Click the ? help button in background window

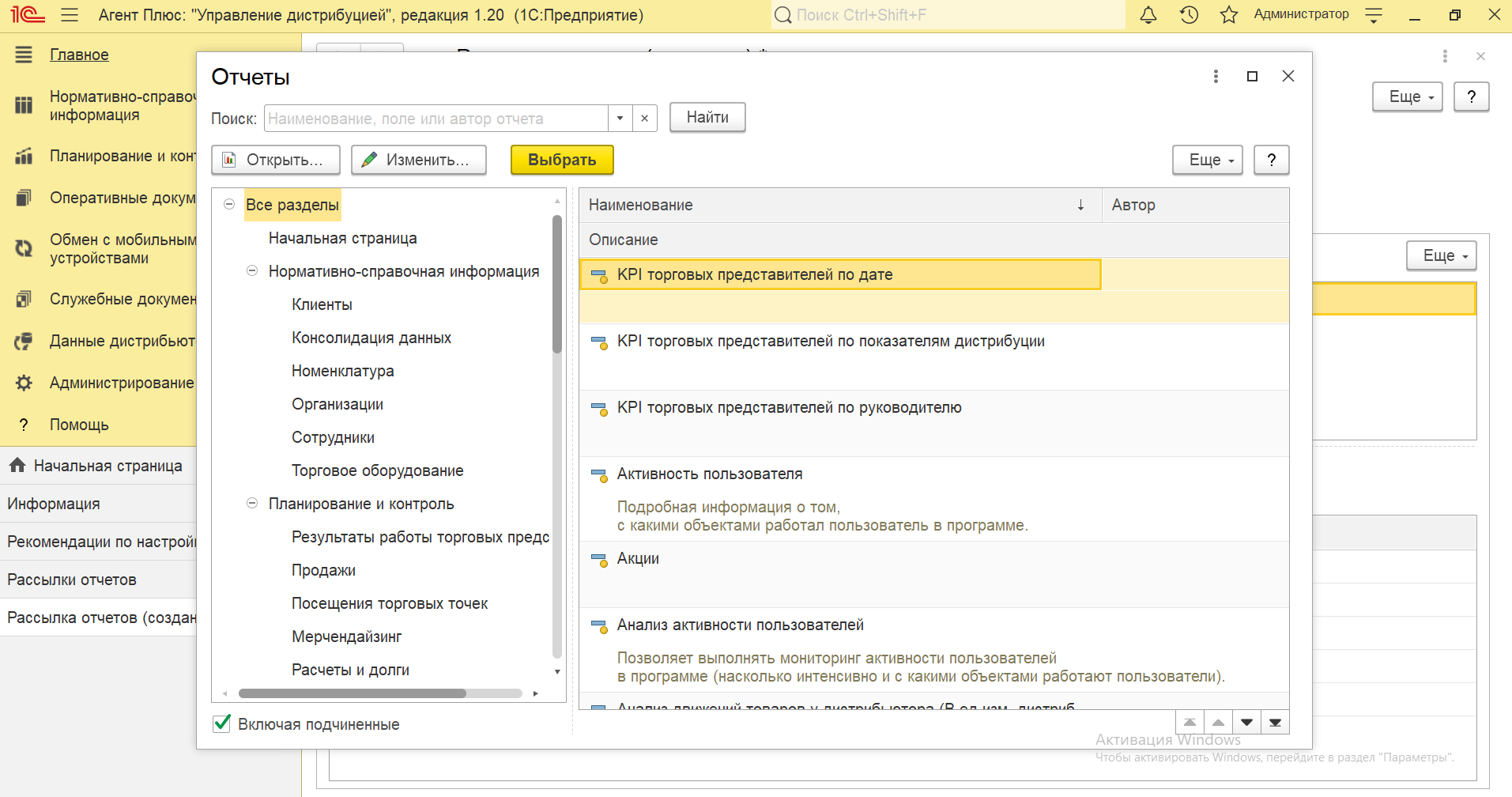(x=1472, y=96)
